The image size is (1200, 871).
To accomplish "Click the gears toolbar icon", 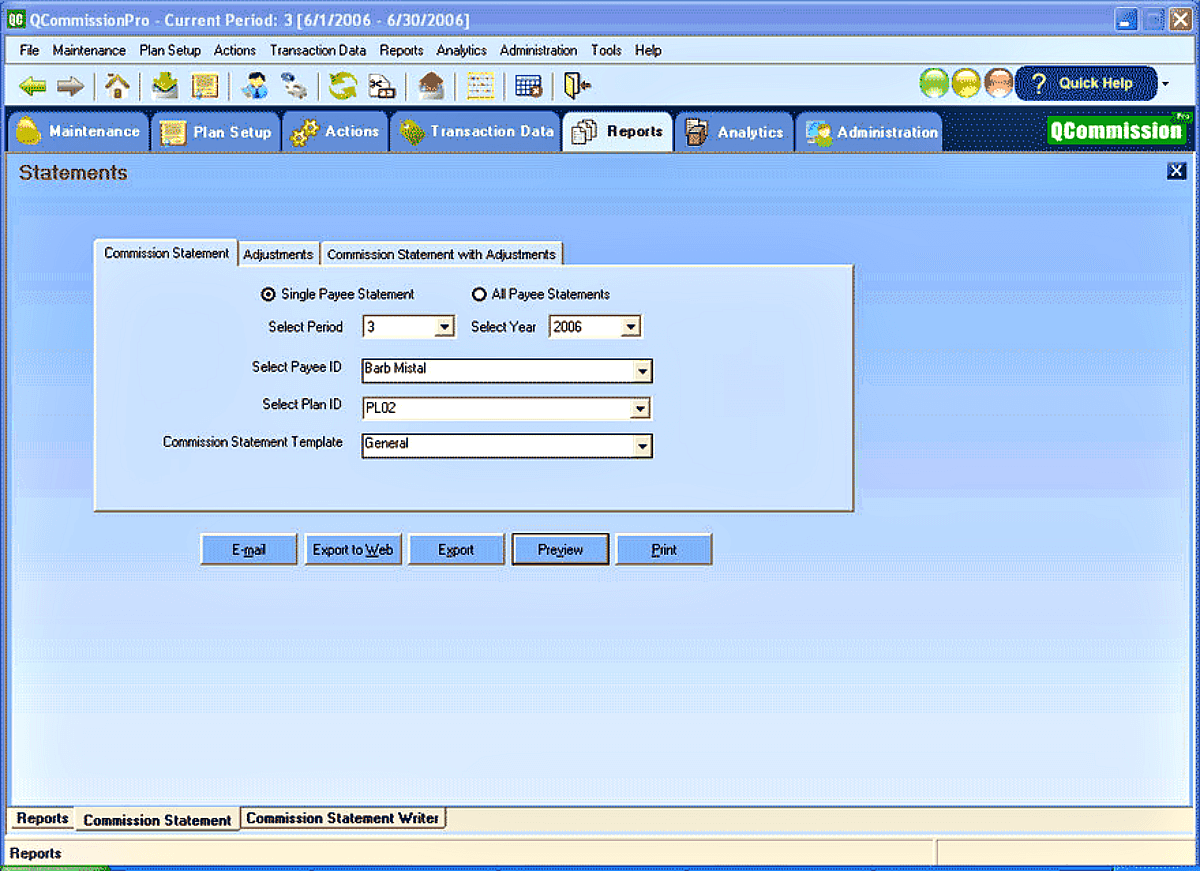I will pos(293,86).
